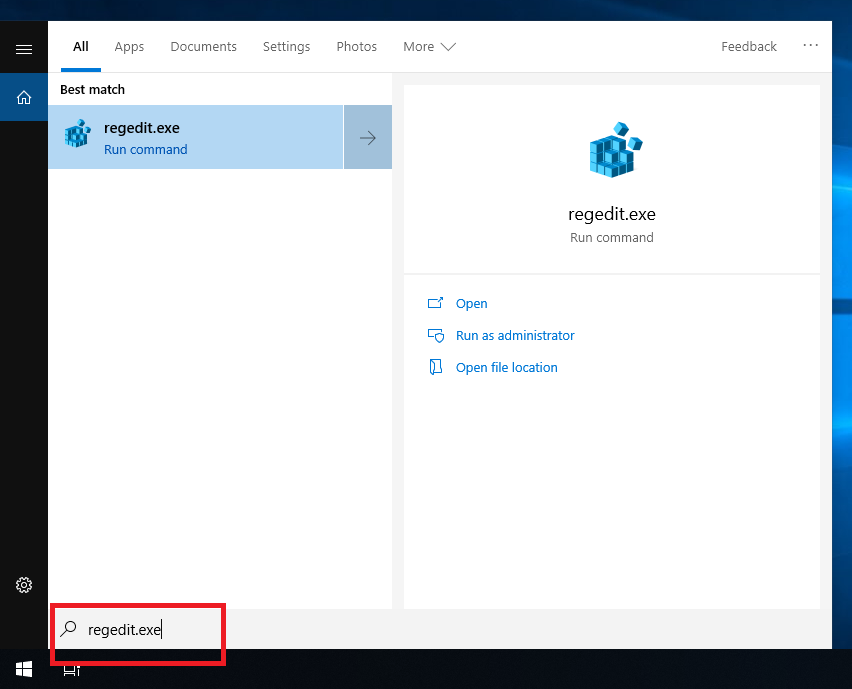Image resolution: width=852 pixels, height=689 pixels.
Task: Click the Open file location folder icon
Action: tap(435, 367)
